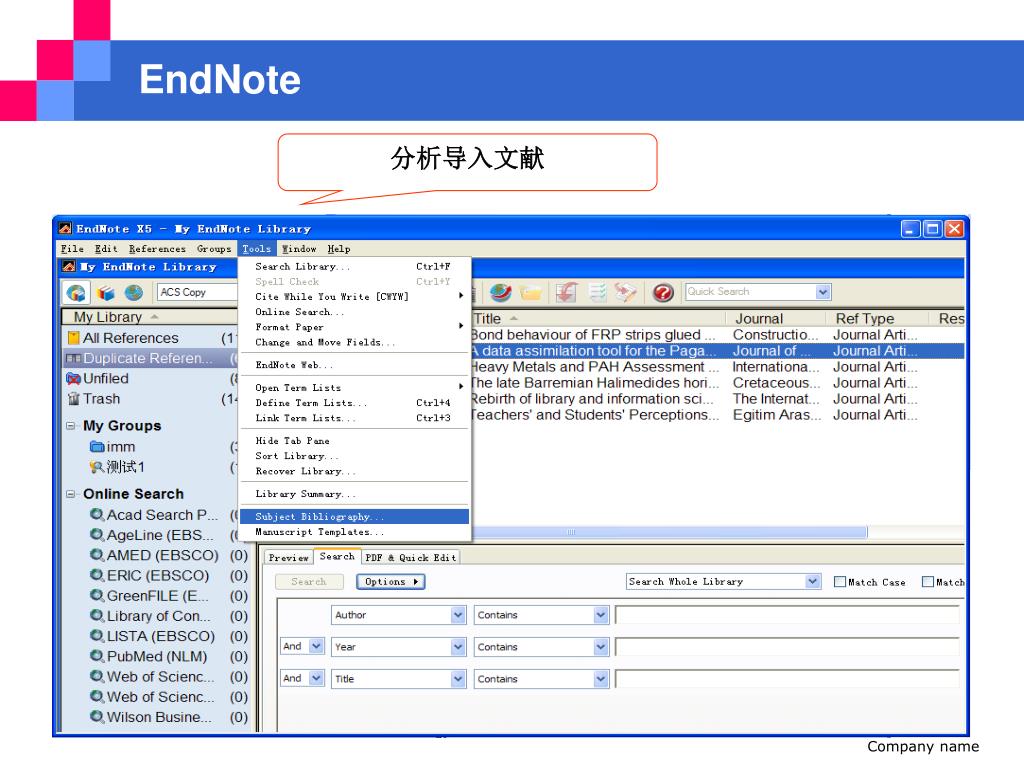This screenshot has width=1024, height=768.
Task: Open ERIC (EBSCO) online search
Action: [150, 576]
